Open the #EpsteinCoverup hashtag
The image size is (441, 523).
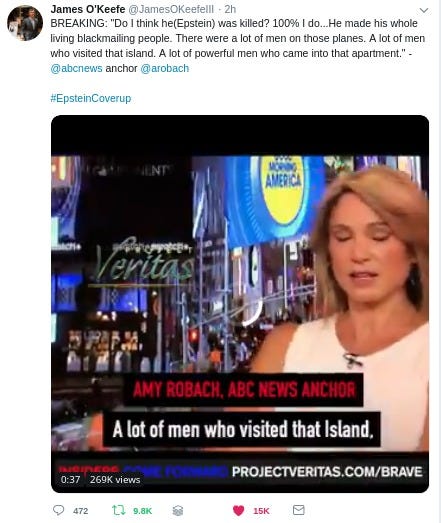[91, 98]
